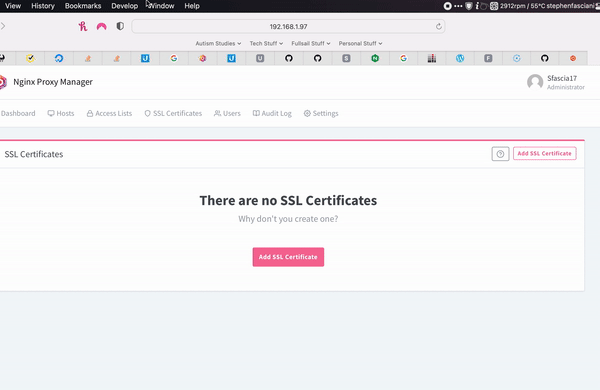Click the three dots menu bar icon
The width and height of the screenshot is (600, 390).
tap(458, 6)
